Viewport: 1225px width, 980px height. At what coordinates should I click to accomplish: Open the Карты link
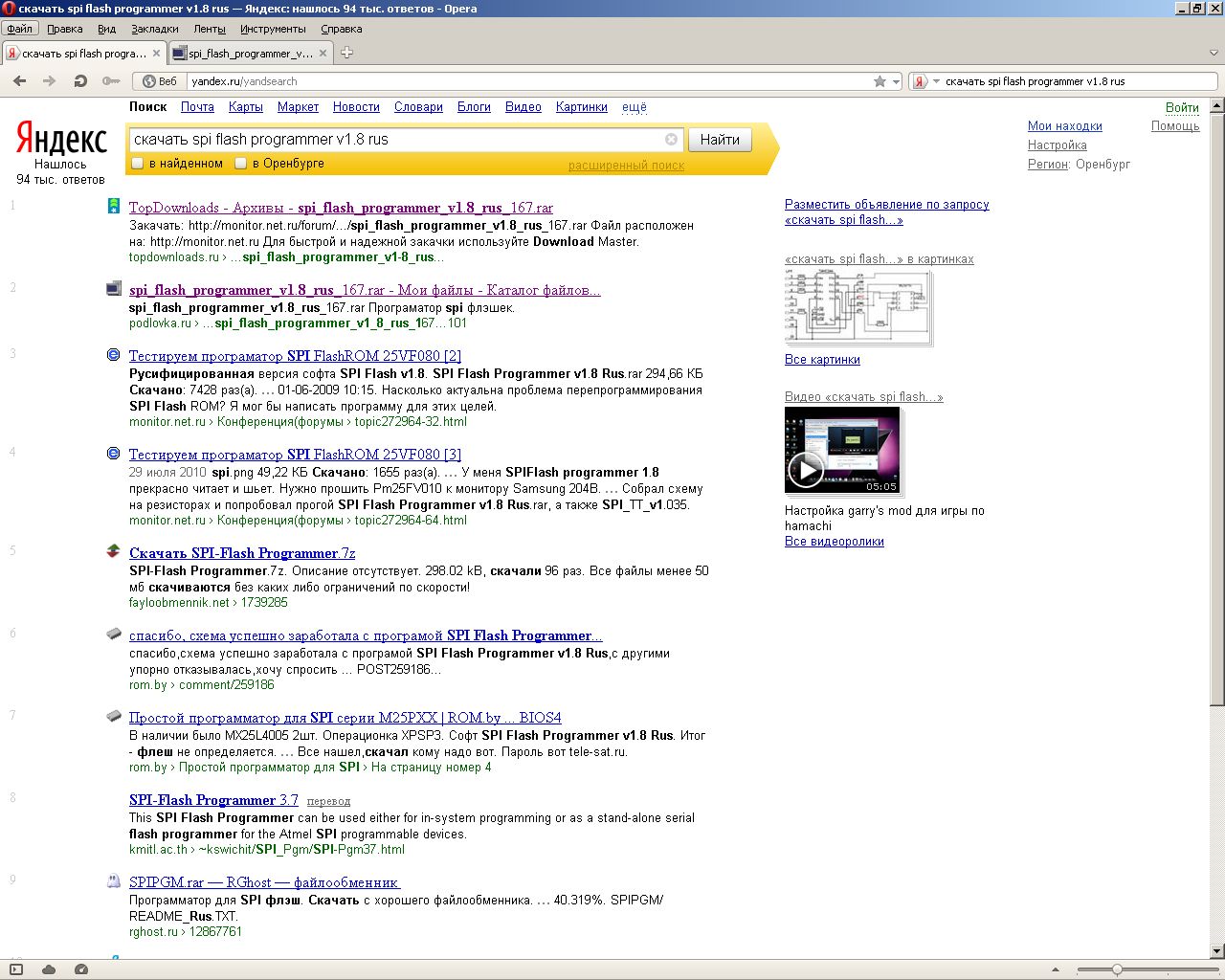tap(246, 107)
